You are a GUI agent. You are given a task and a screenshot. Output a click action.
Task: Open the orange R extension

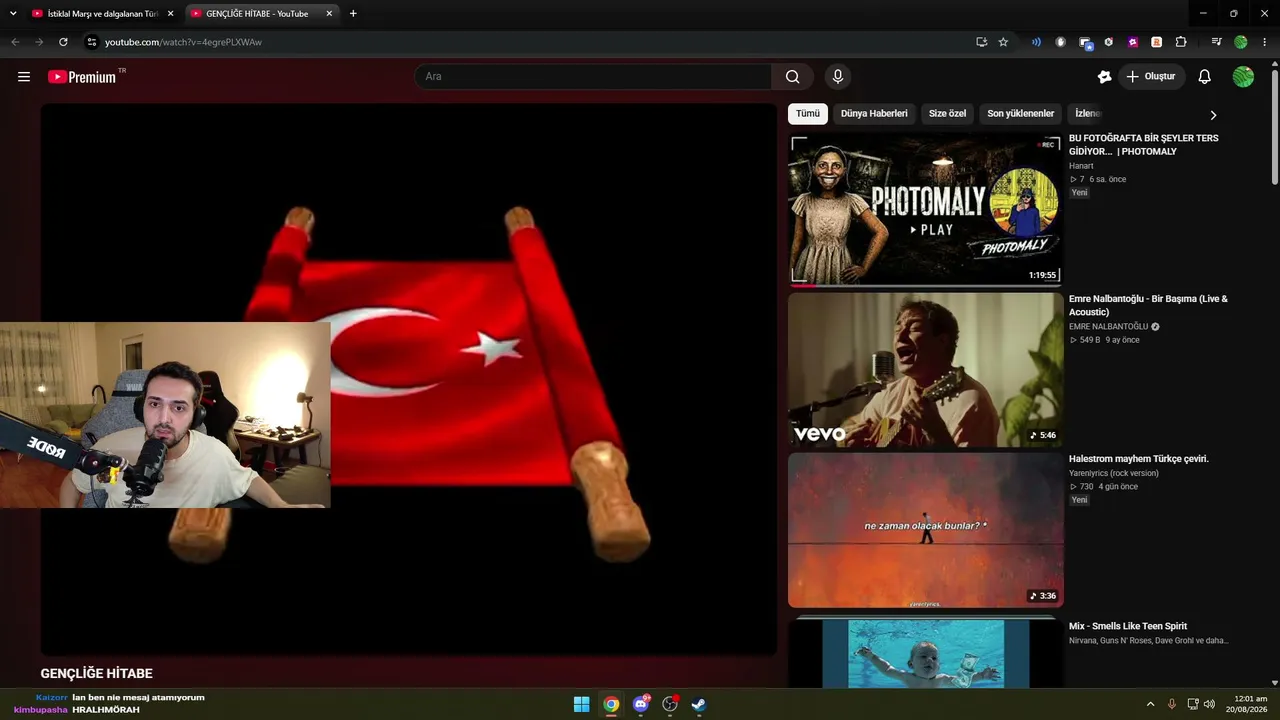[x=1157, y=42]
